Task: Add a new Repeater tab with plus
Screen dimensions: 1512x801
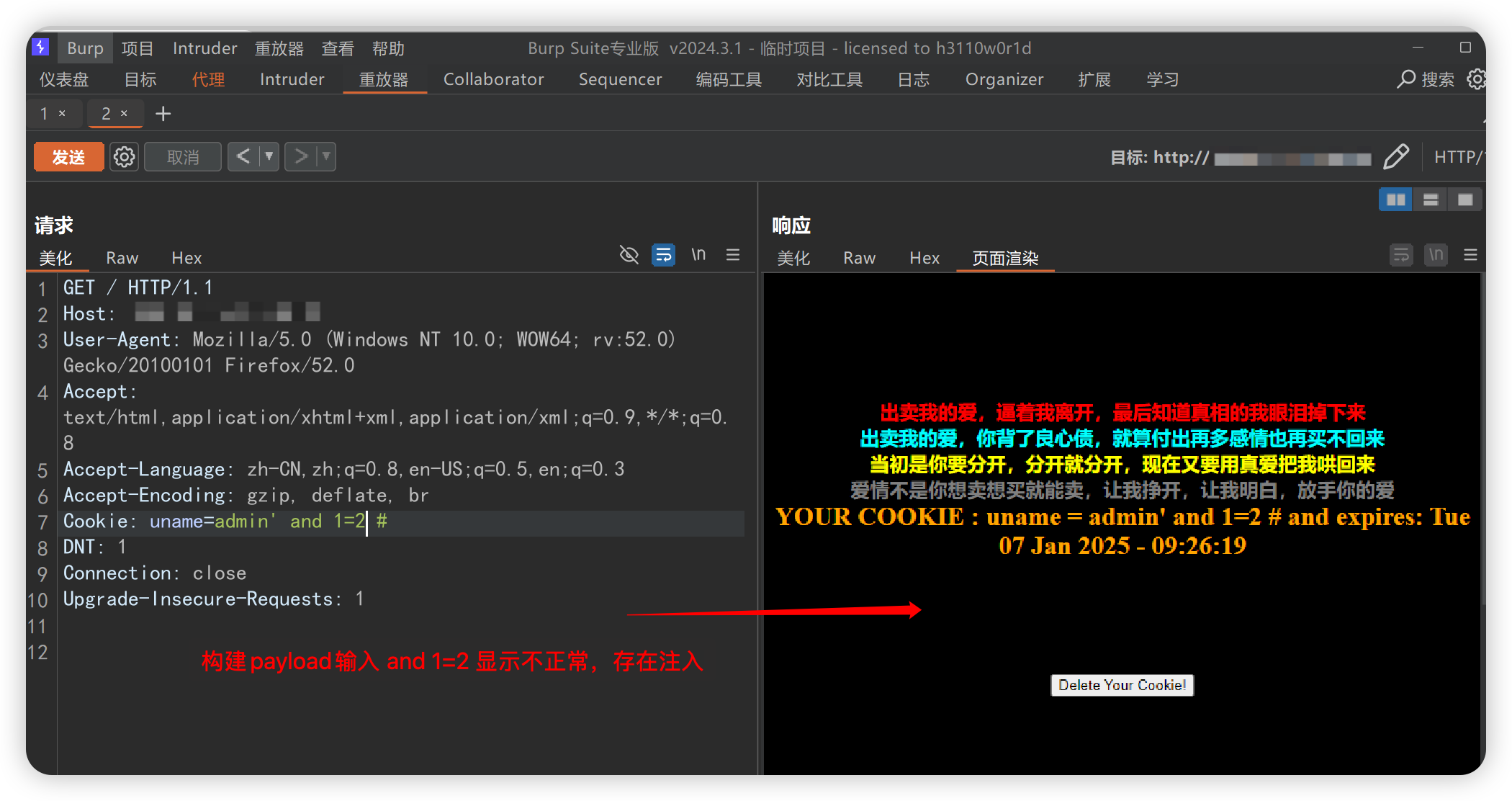Action: tap(163, 114)
